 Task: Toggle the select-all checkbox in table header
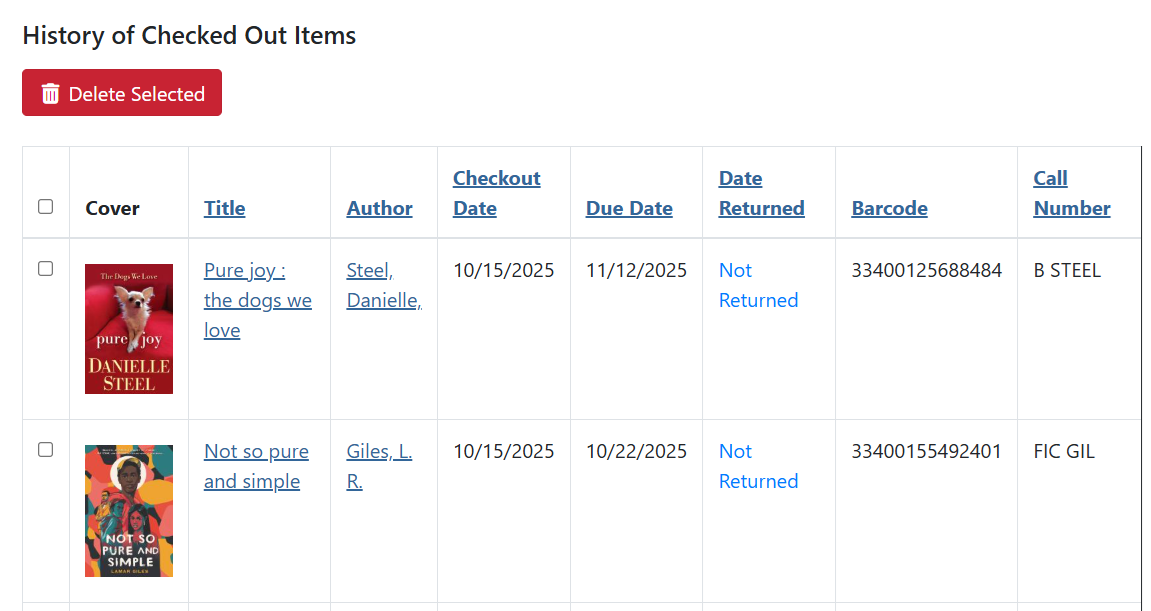[x=45, y=207]
